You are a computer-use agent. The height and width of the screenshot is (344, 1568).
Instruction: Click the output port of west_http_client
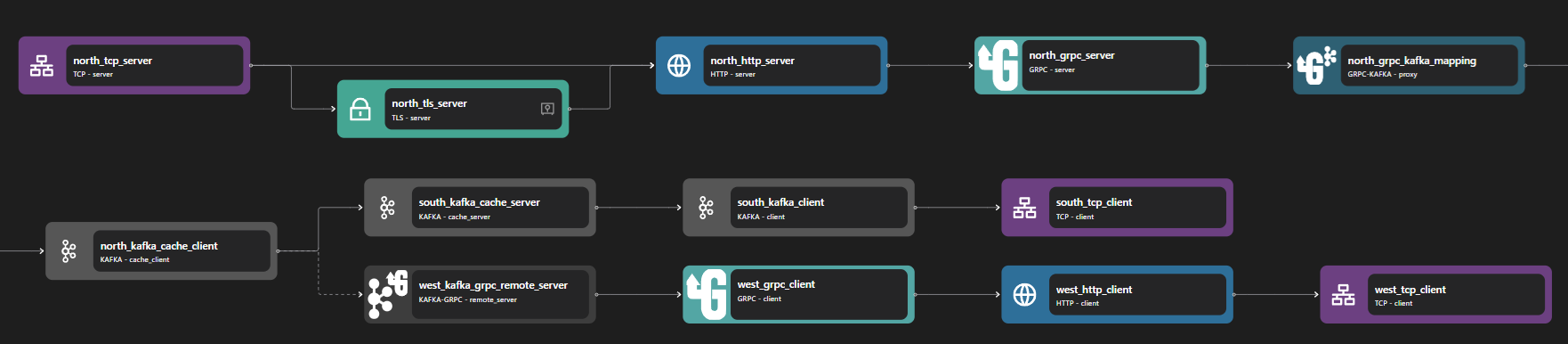(x=1233, y=294)
